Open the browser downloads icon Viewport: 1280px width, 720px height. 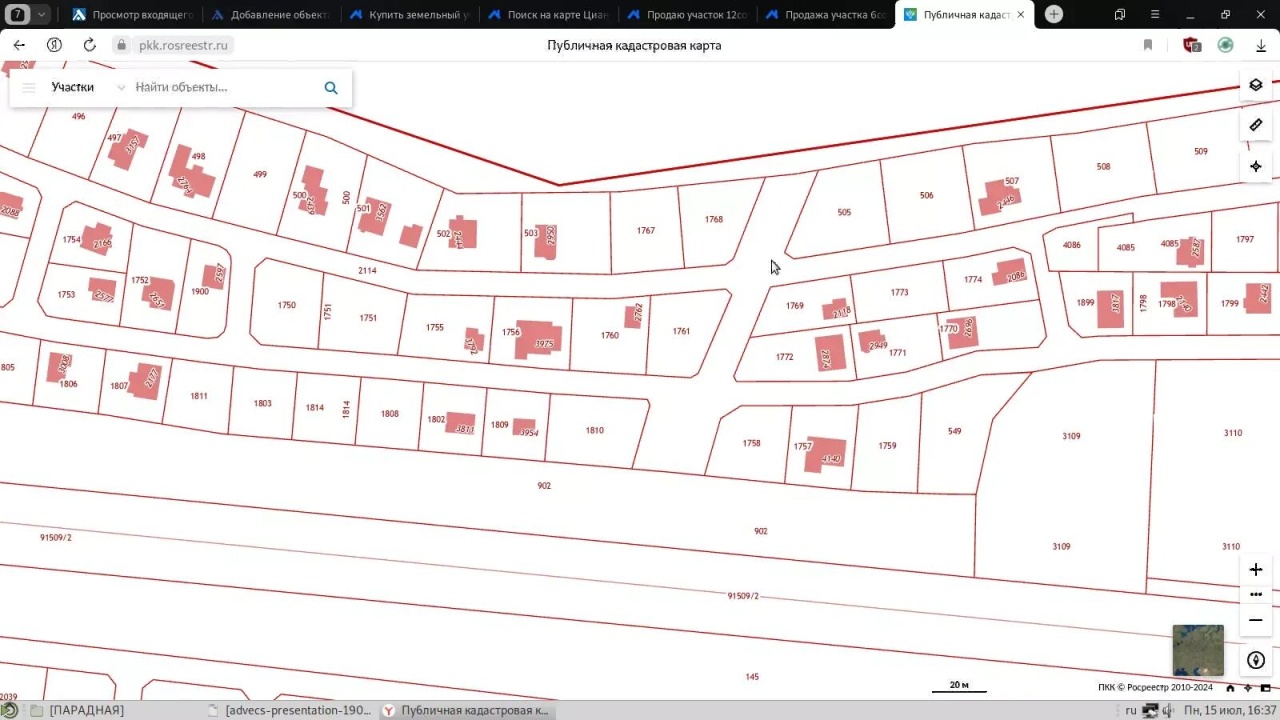(1261, 45)
